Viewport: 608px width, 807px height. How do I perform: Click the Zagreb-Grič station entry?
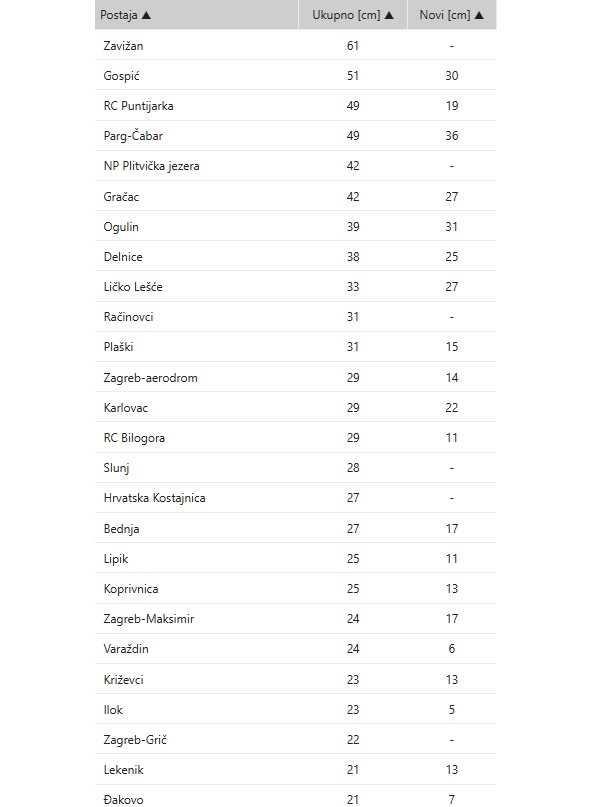tap(135, 740)
